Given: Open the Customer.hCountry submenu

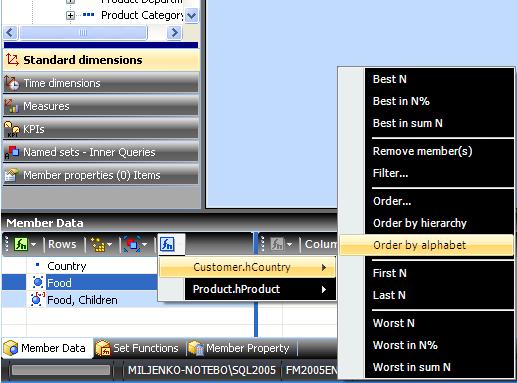Looking at the screenshot, I should pyautogui.click(x=247, y=267).
